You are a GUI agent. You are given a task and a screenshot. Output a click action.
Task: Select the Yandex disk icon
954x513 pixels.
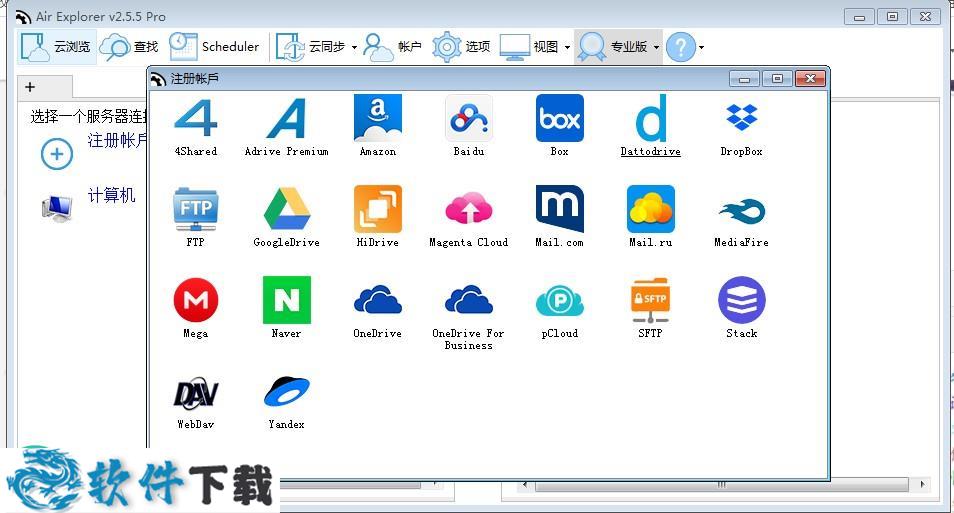(x=287, y=391)
